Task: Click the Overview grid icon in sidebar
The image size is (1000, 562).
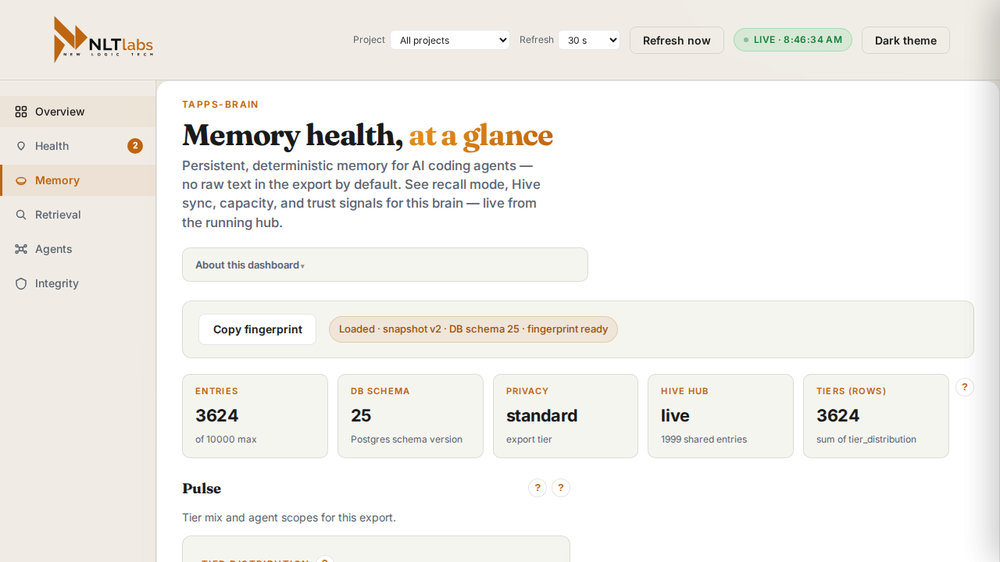Action: 21,112
